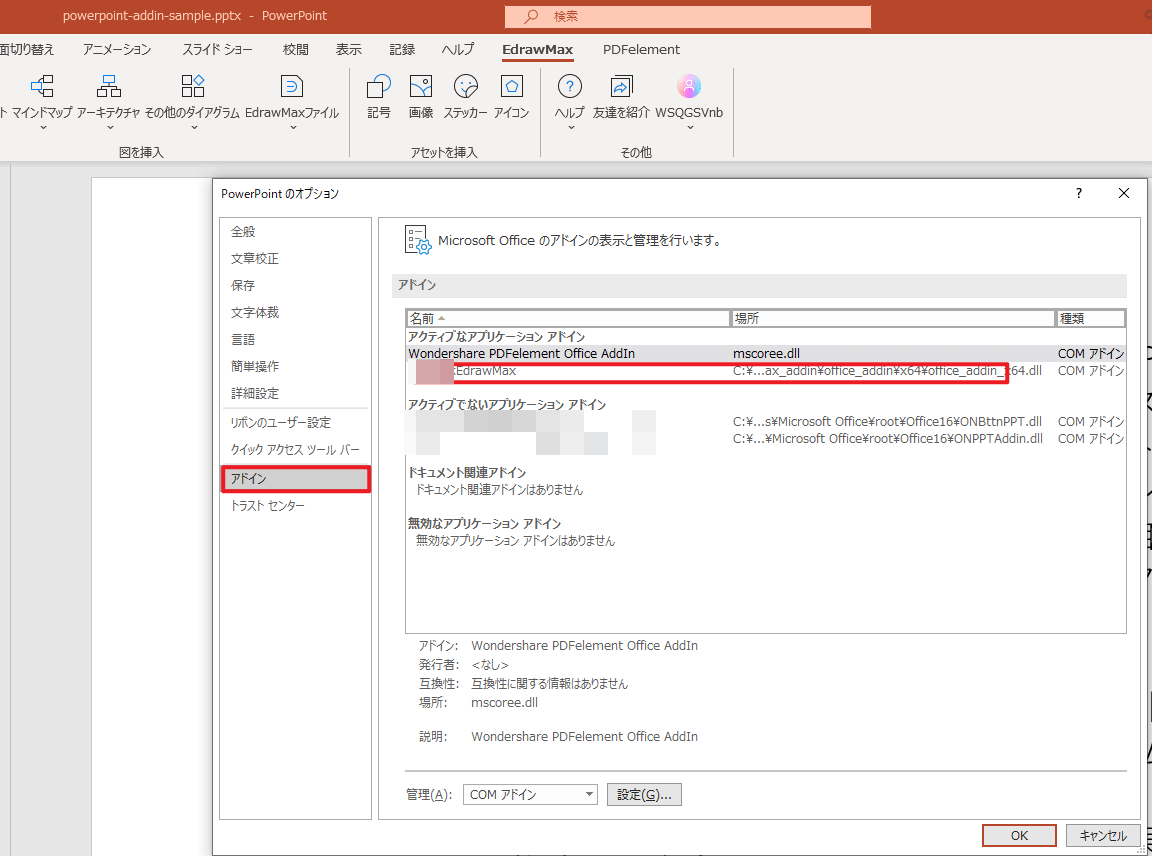Click the title bar search (検索) box
The height and width of the screenshot is (856, 1152).
click(688, 16)
